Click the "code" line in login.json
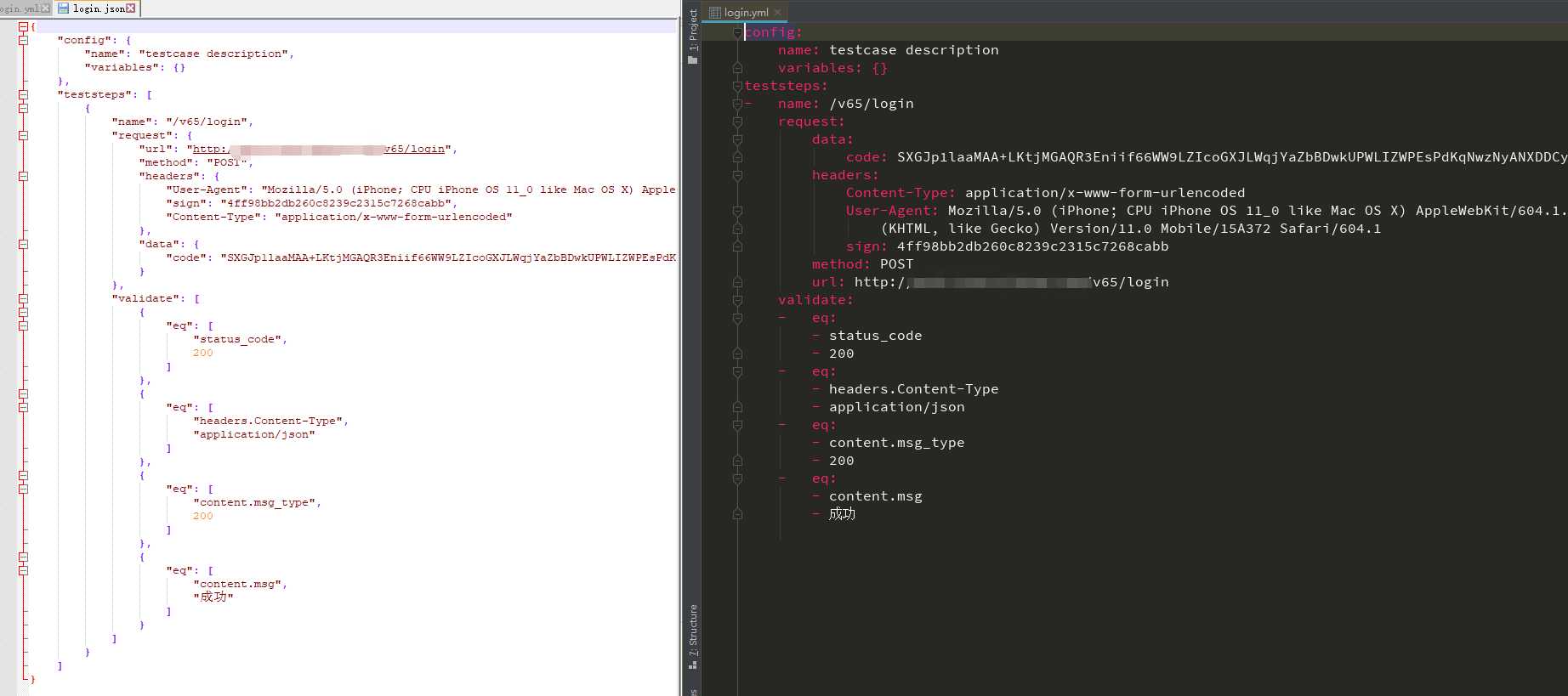This screenshot has width=1568, height=696. coord(421,257)
